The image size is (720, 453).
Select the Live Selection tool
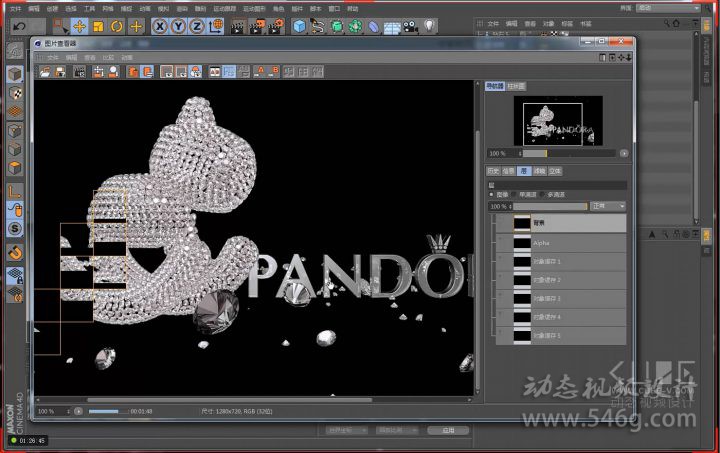pos(60,26)
